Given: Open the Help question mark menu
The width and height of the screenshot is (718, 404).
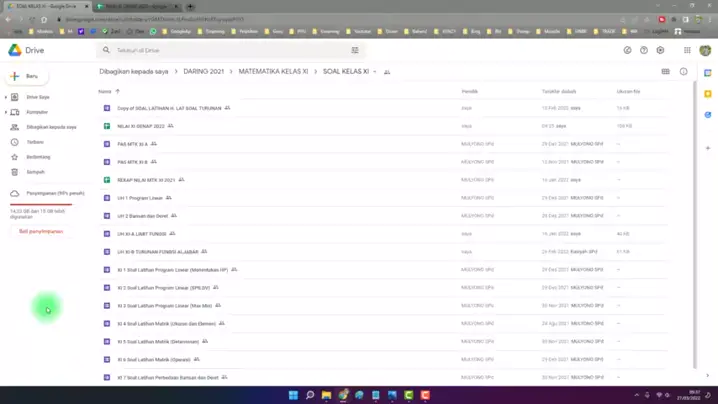Looking at the screenshot, I should (x=643, y=50).
